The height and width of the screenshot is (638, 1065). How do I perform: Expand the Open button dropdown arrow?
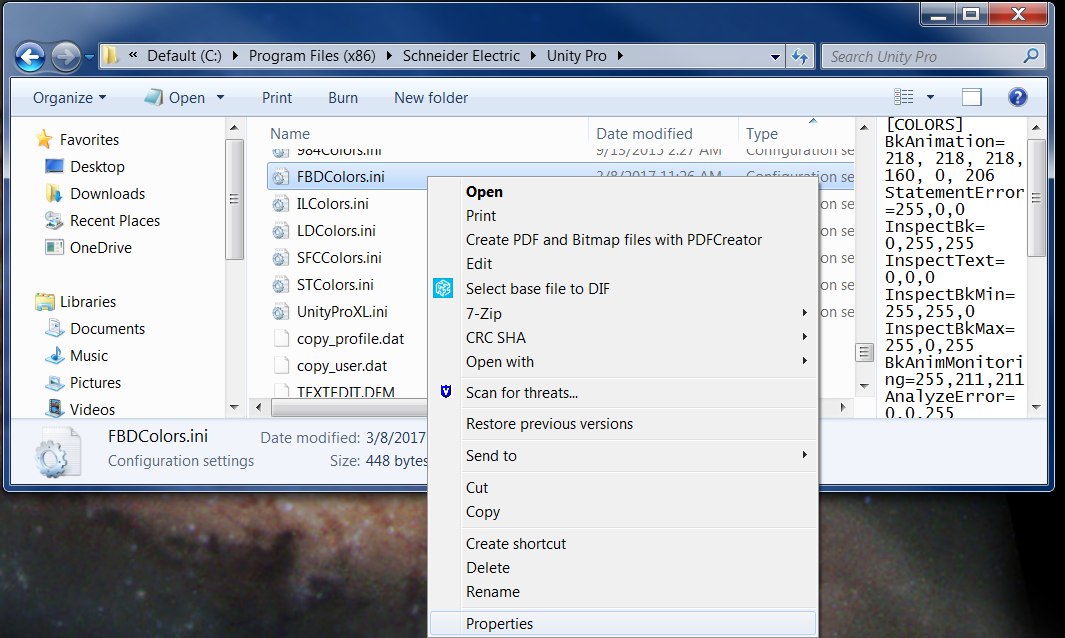(220, 98)
